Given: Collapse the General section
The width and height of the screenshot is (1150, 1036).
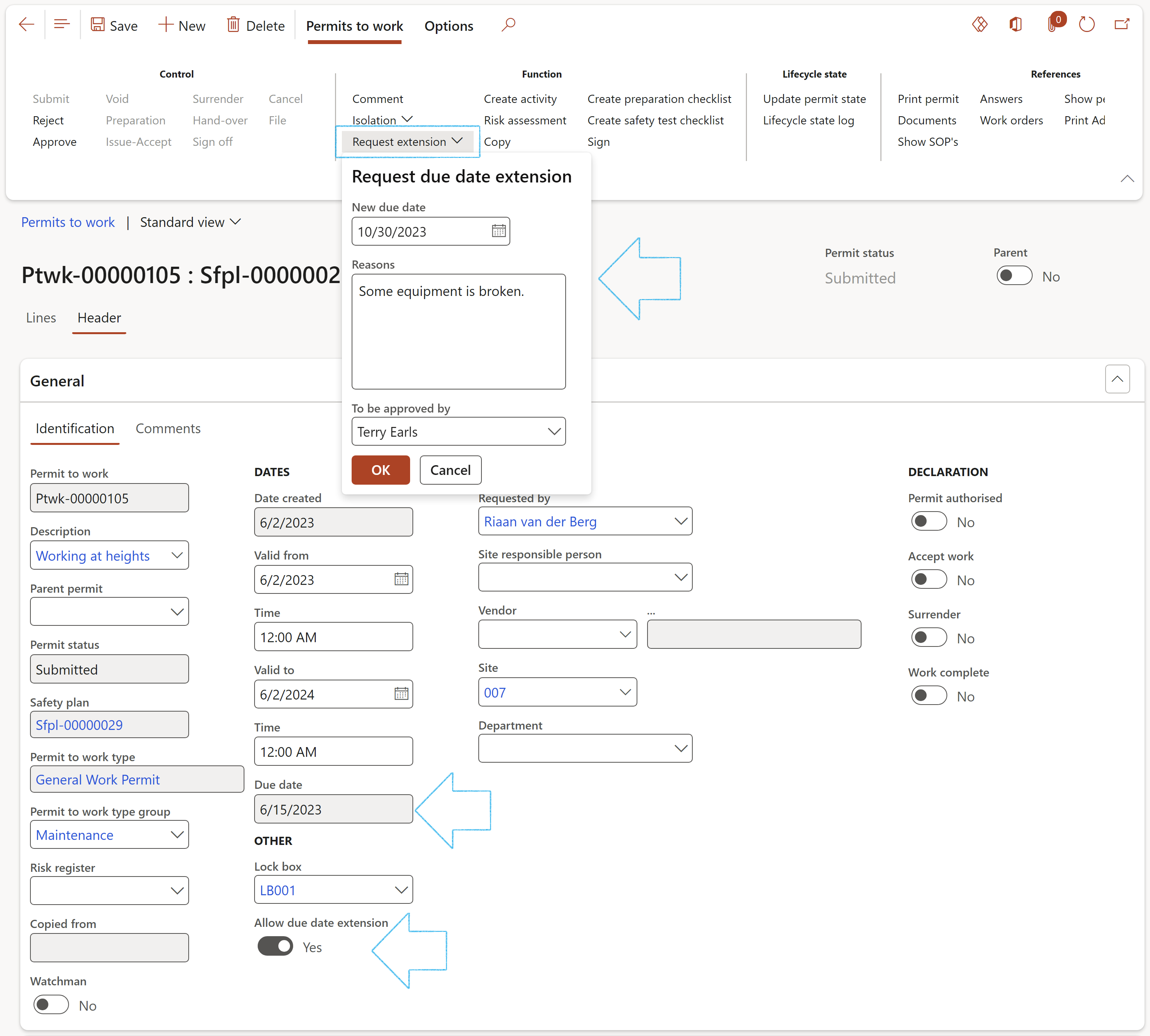Looking at the screenshot, I should (x=1117, y=379).
